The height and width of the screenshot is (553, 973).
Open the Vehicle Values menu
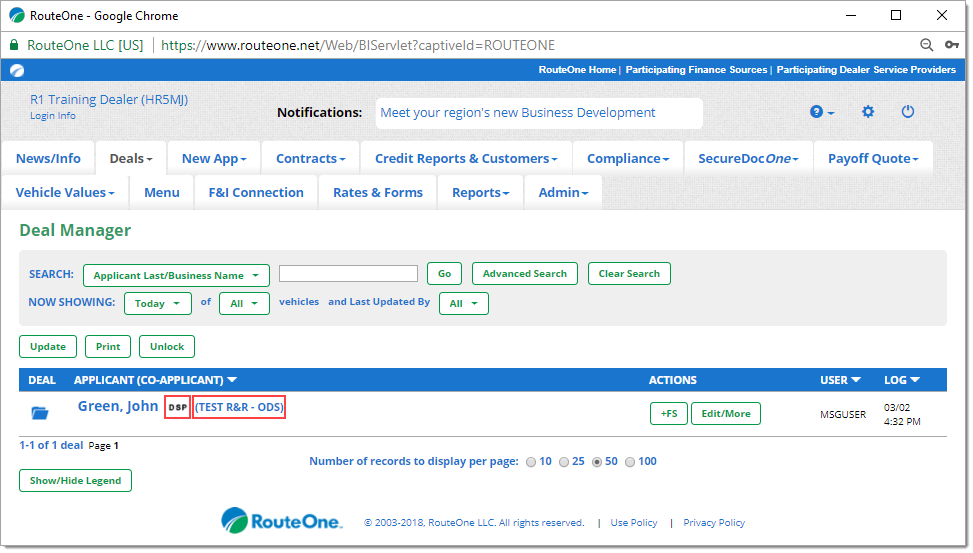tap(65, 192)
